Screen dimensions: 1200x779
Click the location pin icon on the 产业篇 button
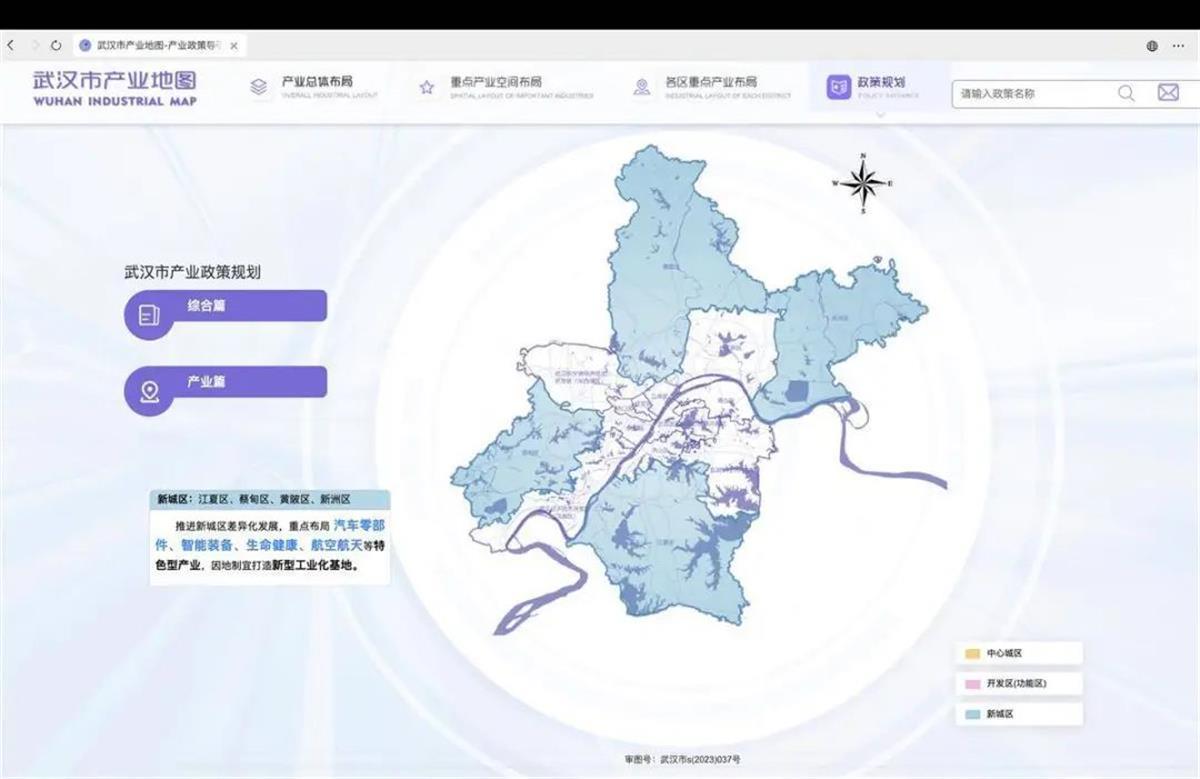pyautogui.click(x=150, y=392)
